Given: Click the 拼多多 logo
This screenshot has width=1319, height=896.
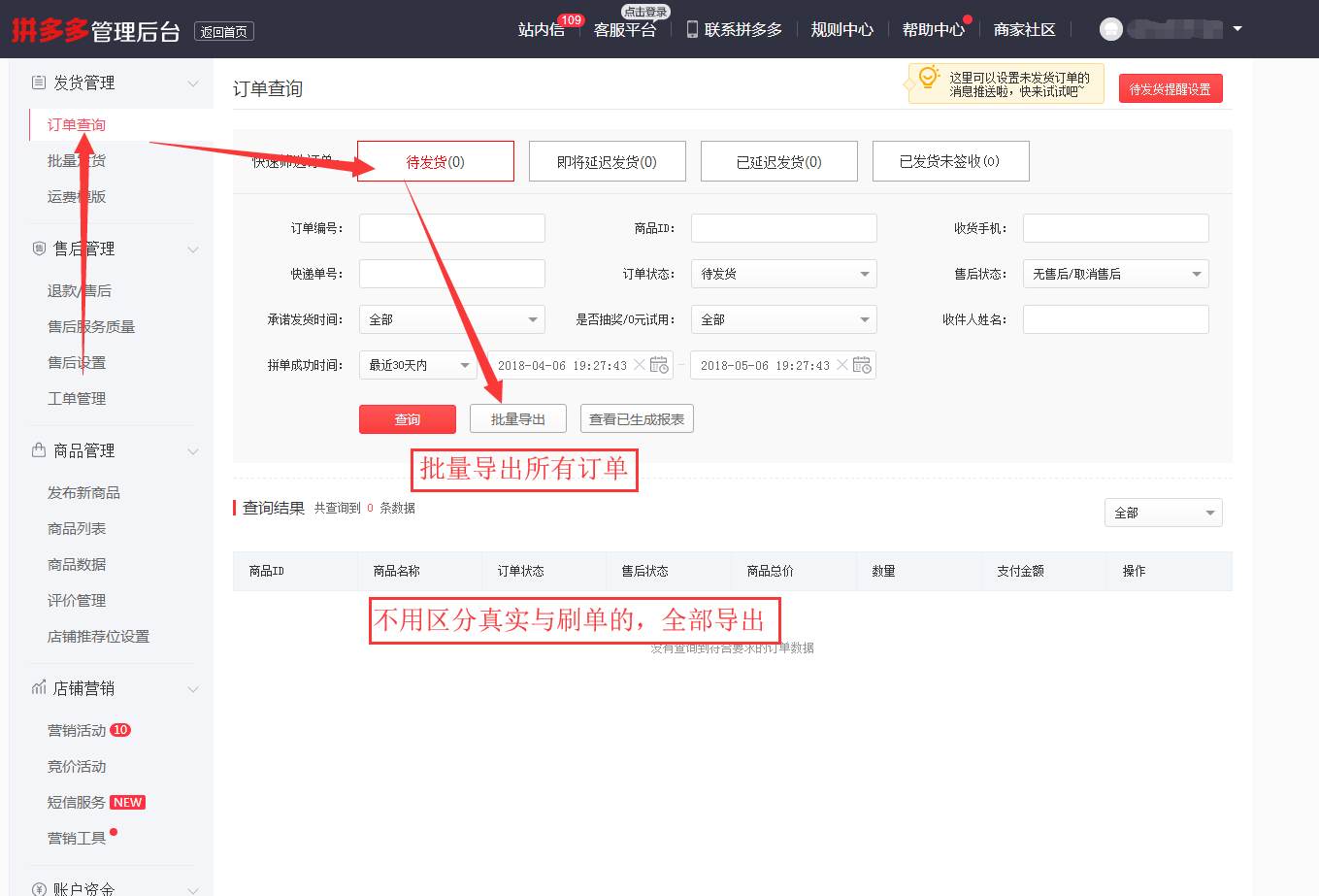Looking at the screenshot, I should 50,30.
